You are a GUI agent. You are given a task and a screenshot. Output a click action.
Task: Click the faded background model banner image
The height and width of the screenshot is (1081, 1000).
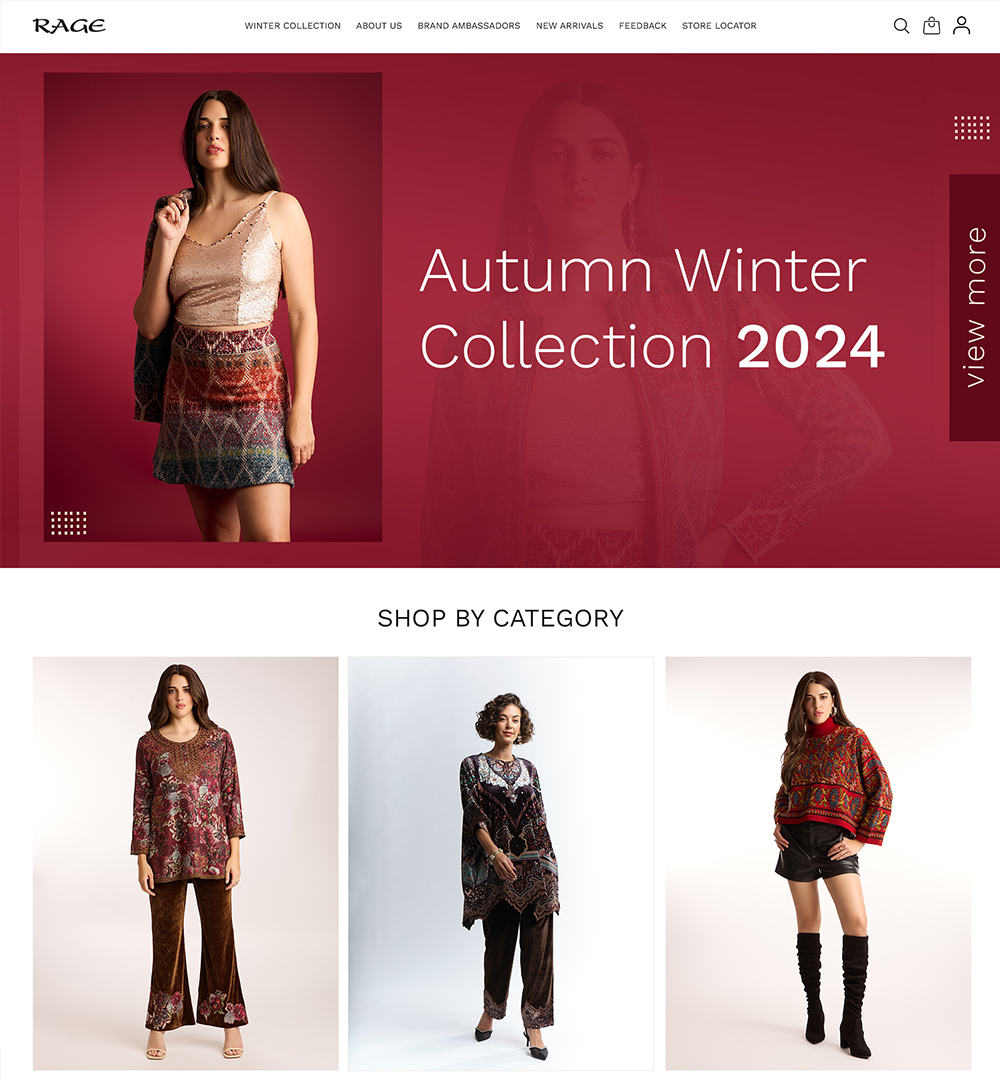coord(655,324)
